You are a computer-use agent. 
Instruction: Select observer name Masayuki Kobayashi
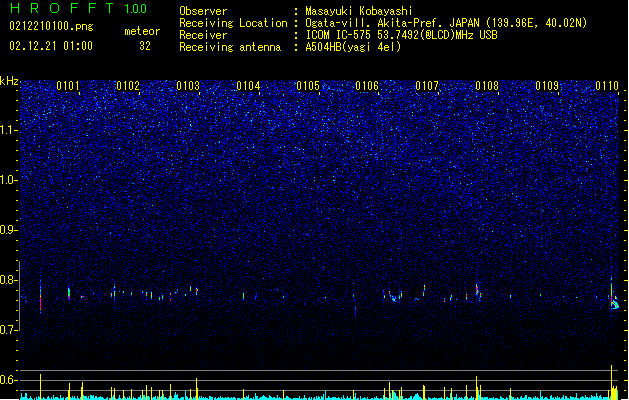[359, 11]
